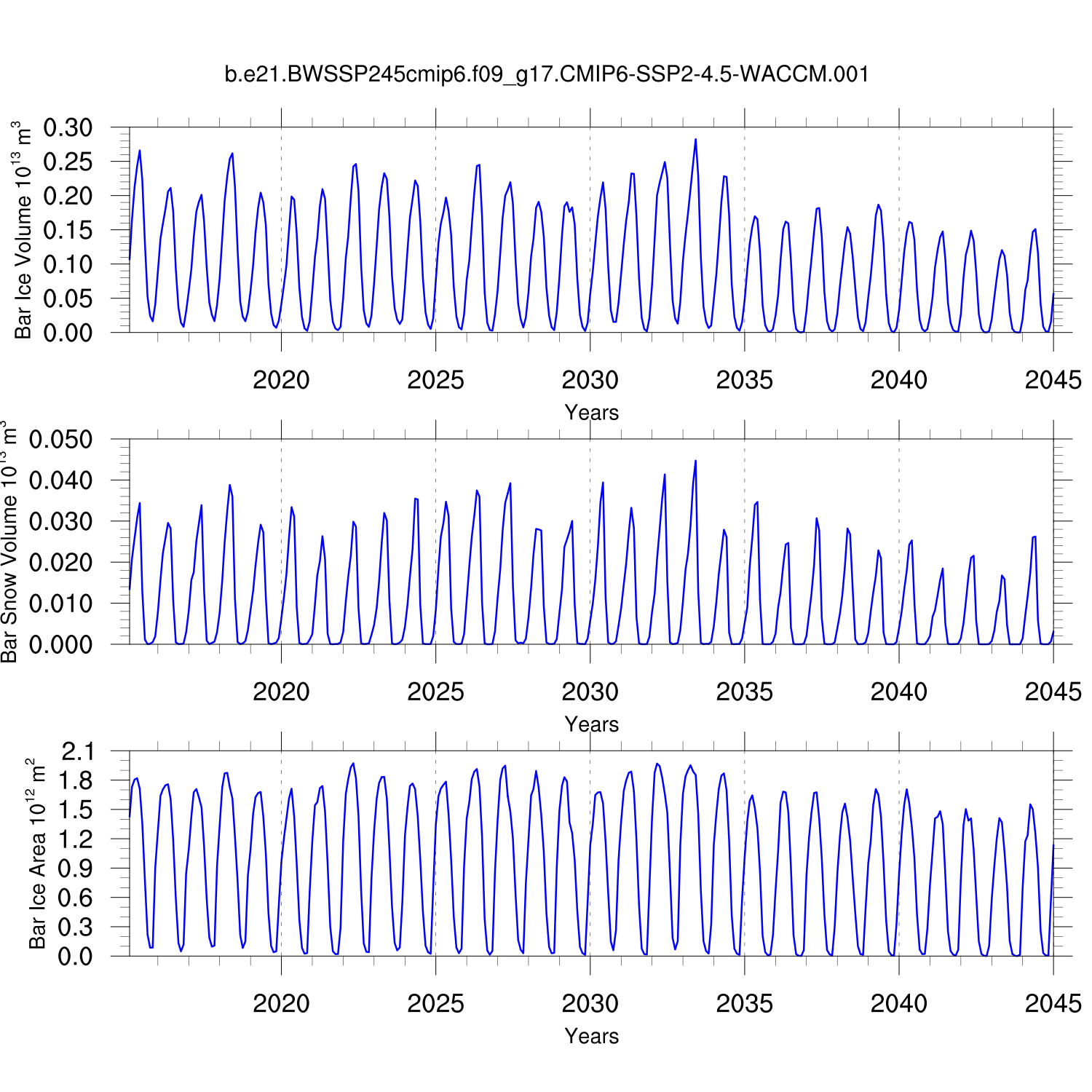Click the plot title at the top
The image size is (1092, 1092).
point(546,74)
